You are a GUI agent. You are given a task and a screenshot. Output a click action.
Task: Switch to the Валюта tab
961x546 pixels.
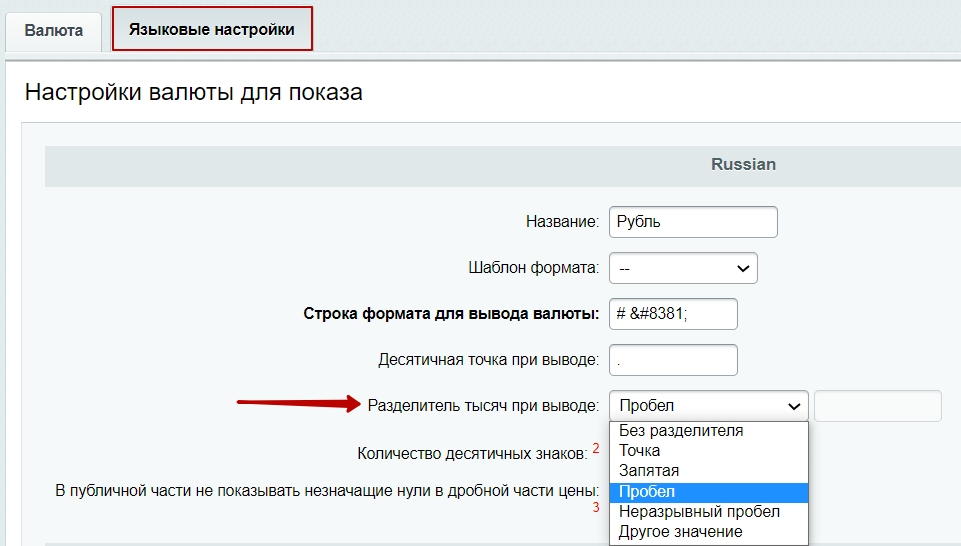54,30
